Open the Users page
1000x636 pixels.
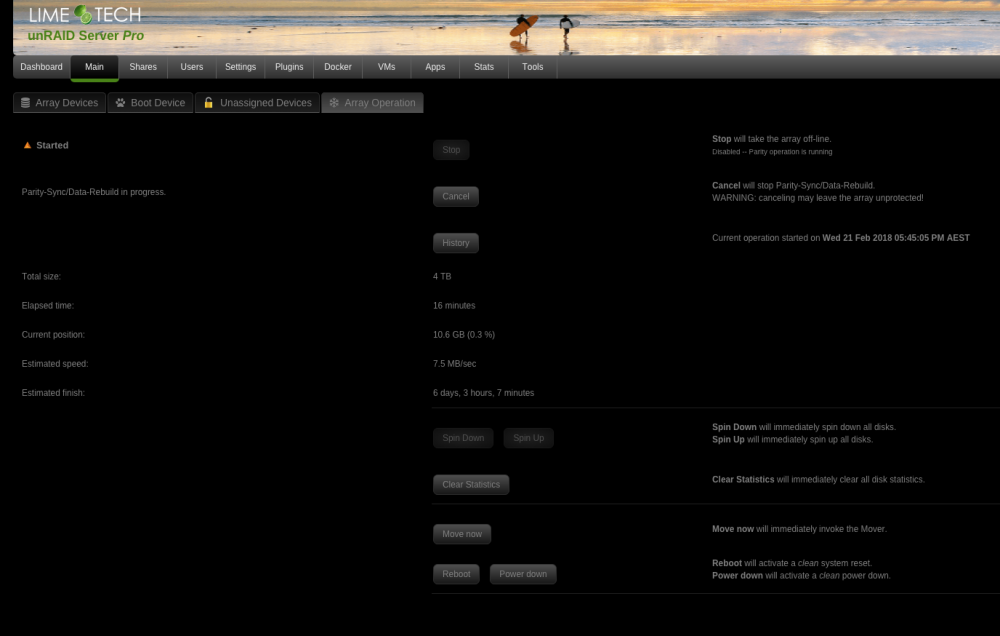coord(191,67)
